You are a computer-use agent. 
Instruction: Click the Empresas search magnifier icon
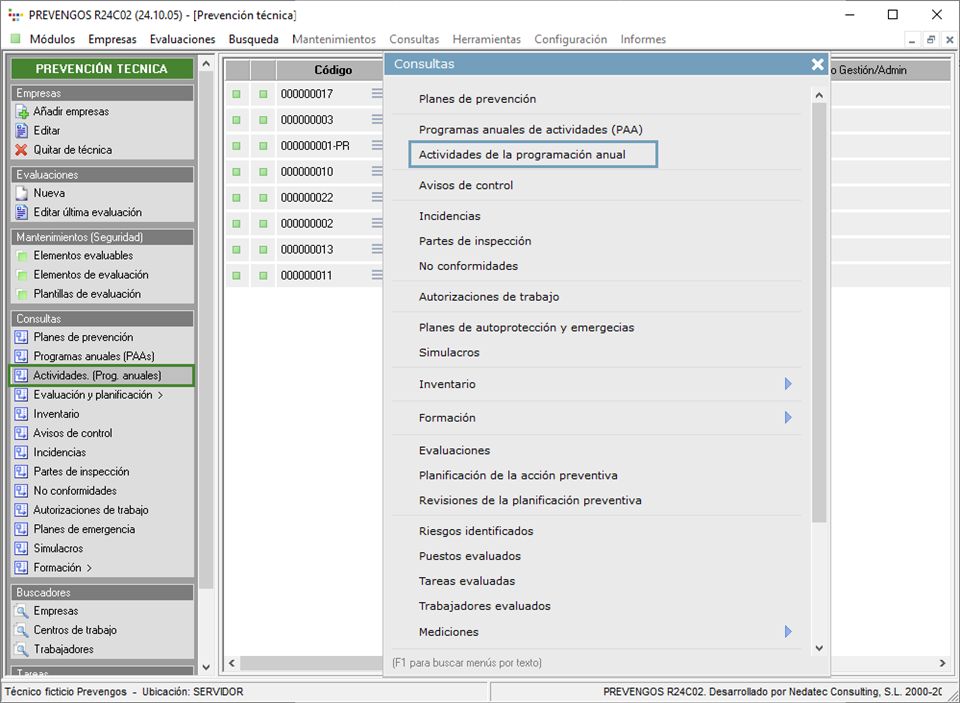[x=23, y=611]
